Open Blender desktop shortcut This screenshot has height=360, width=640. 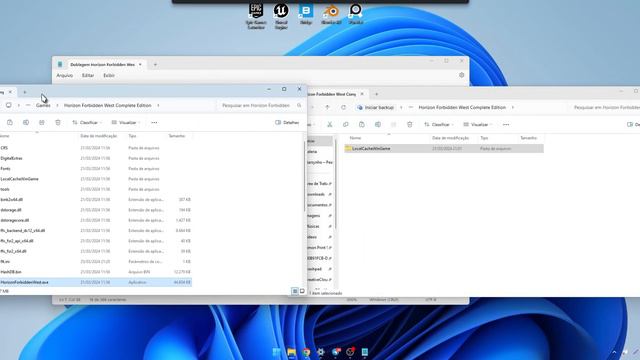(331, 14)
